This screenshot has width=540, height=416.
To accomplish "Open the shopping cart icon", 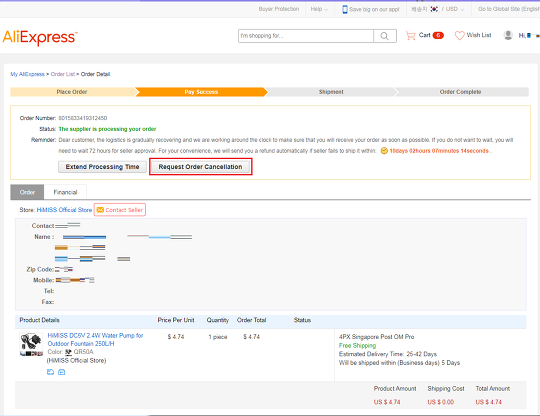I will pyautogui.click(x=411, y=35).
